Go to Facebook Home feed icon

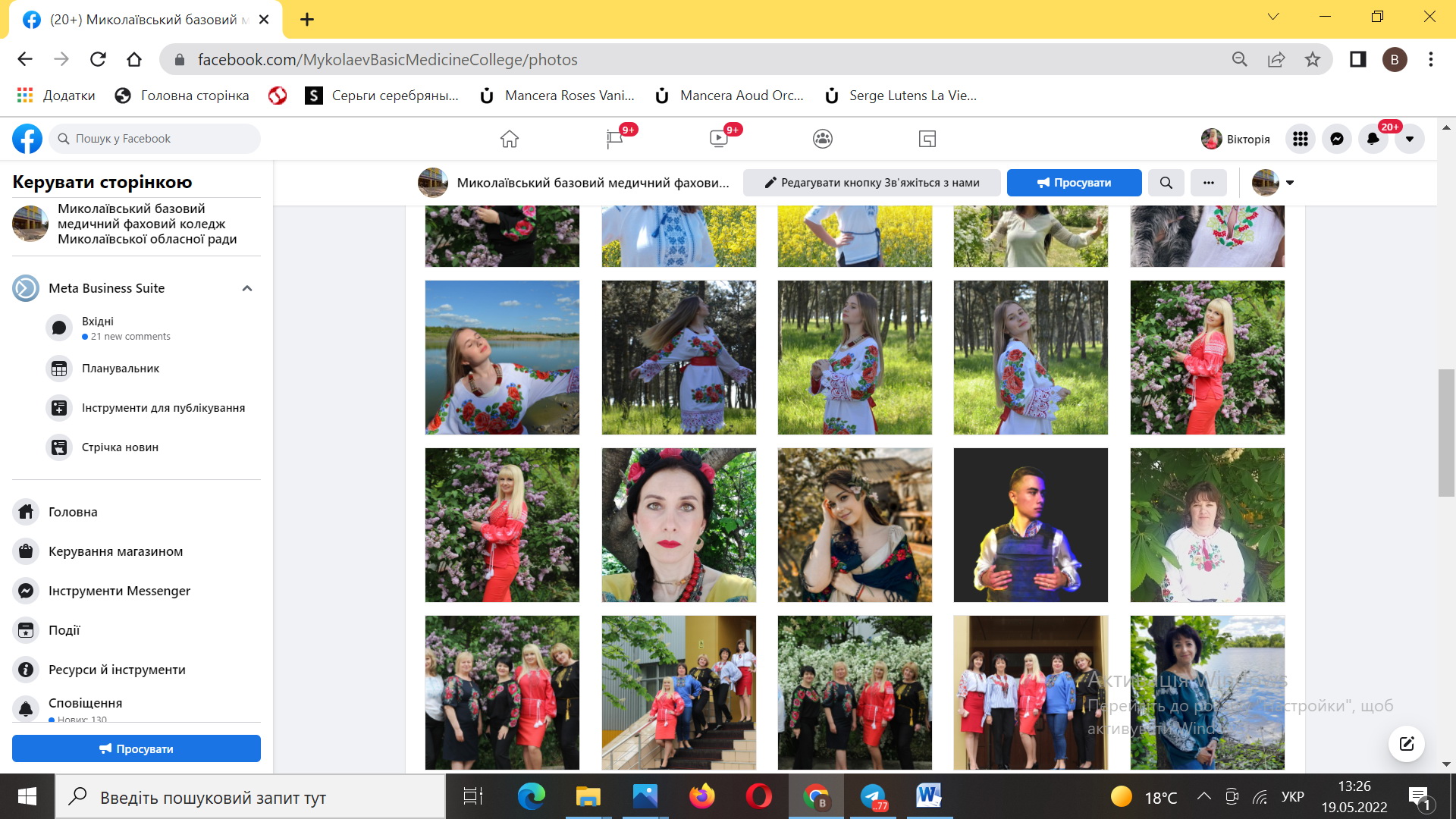[510, 139]
